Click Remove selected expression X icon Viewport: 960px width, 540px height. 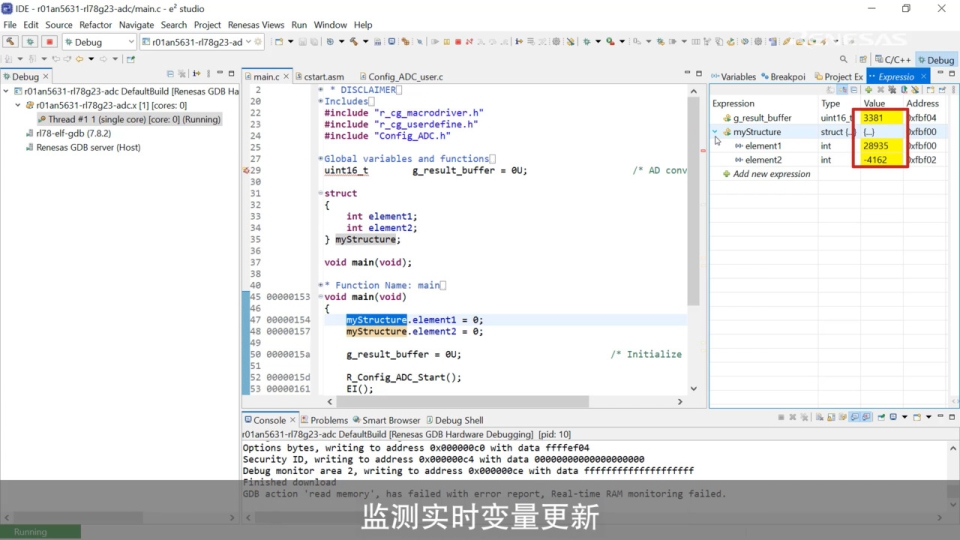(x=880, y=90)
